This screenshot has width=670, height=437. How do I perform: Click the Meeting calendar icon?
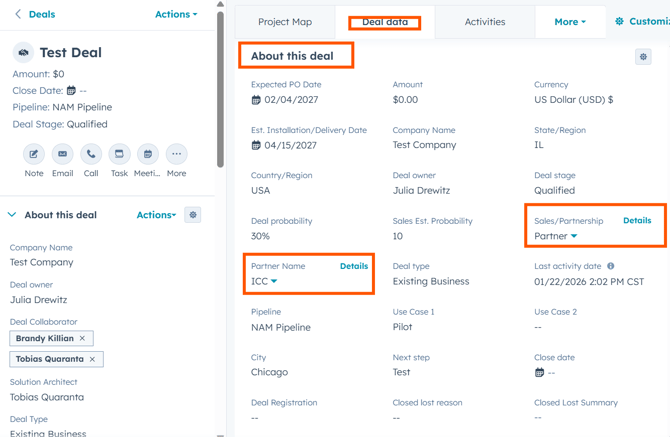pos(148,154)
